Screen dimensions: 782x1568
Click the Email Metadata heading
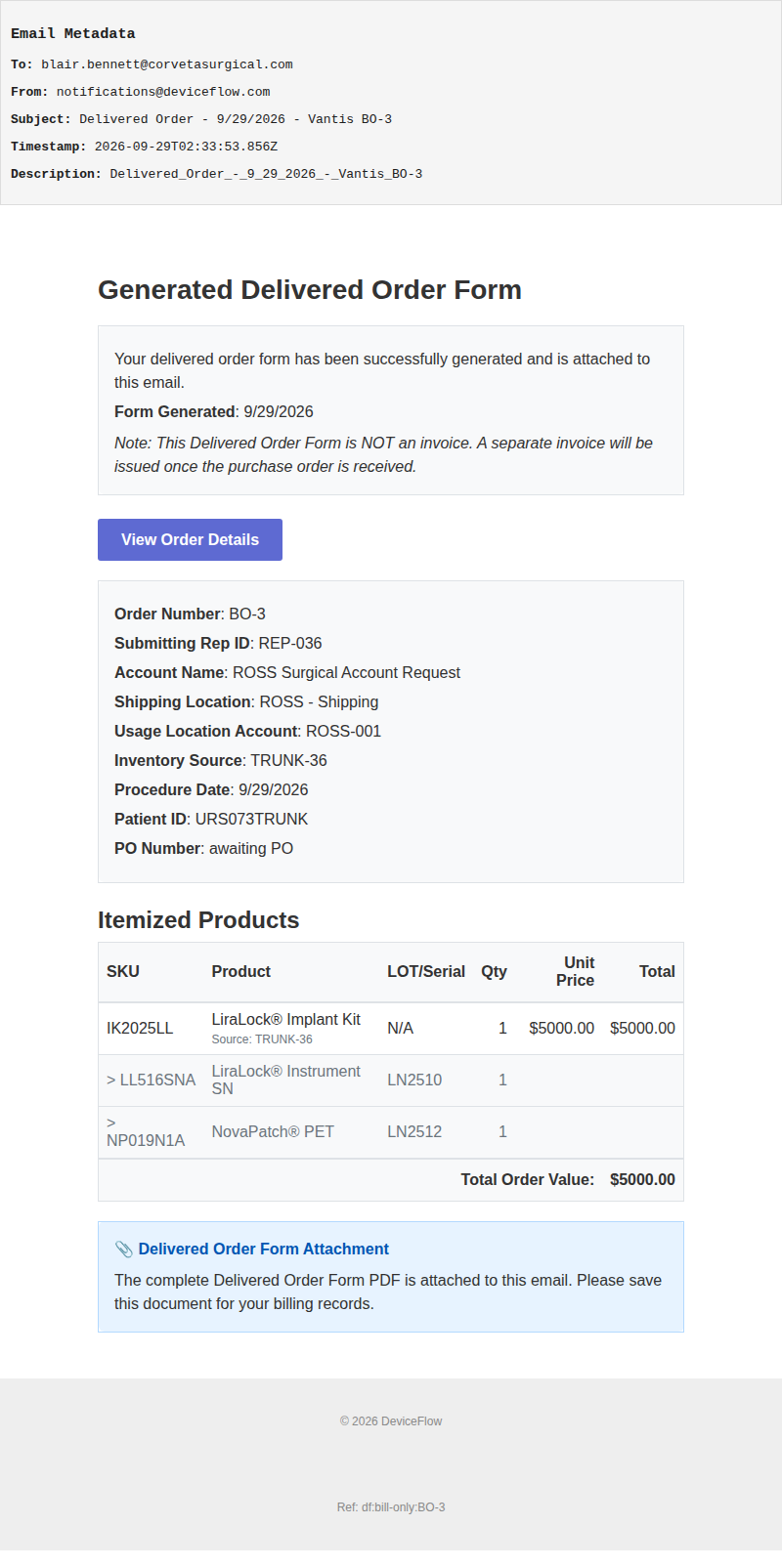[x=73, y=33]
